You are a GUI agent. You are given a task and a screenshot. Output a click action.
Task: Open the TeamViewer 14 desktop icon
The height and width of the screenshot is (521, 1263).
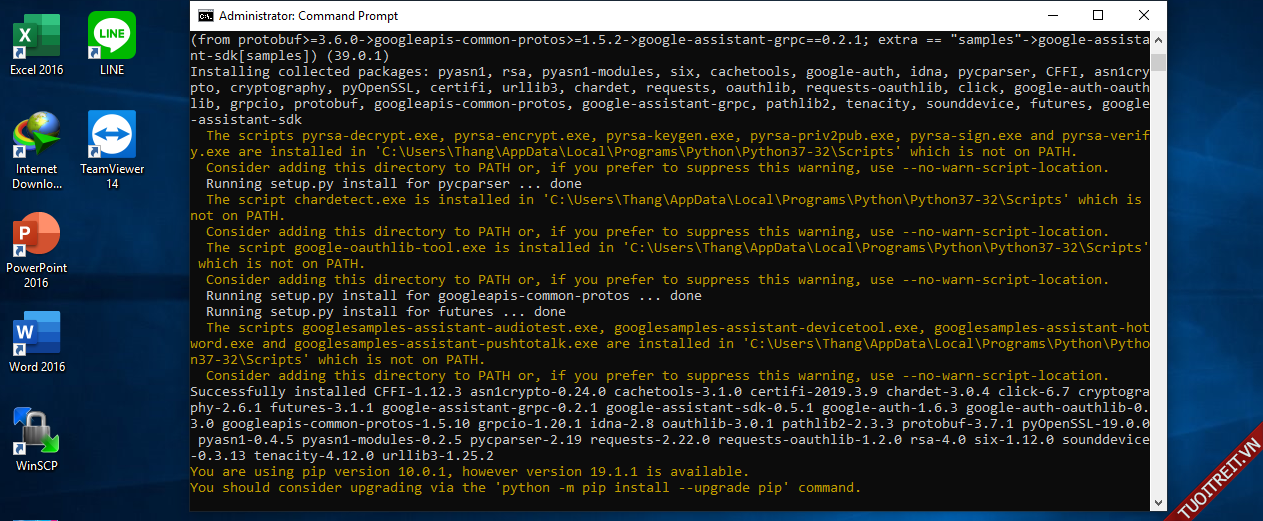(x=112, y=136)
